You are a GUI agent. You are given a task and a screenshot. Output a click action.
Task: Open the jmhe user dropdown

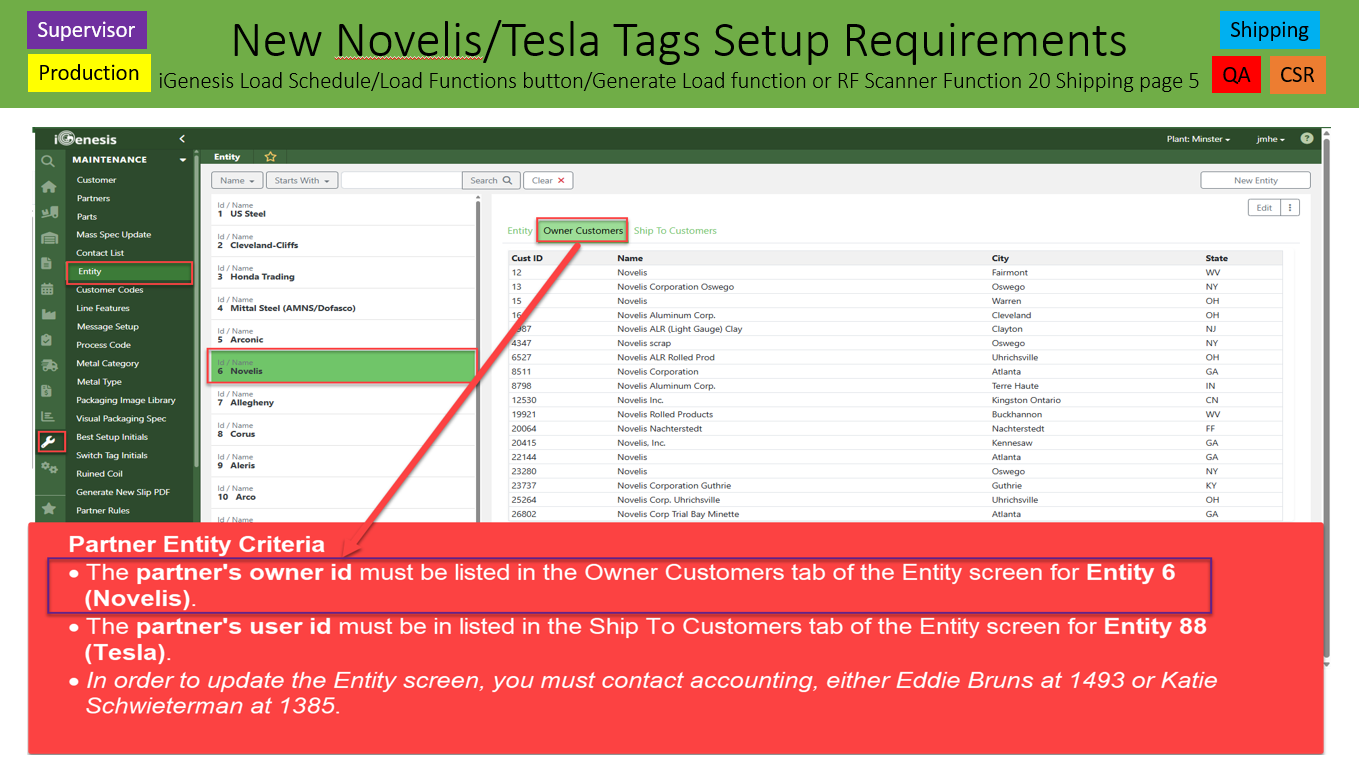click(1270, 139)
